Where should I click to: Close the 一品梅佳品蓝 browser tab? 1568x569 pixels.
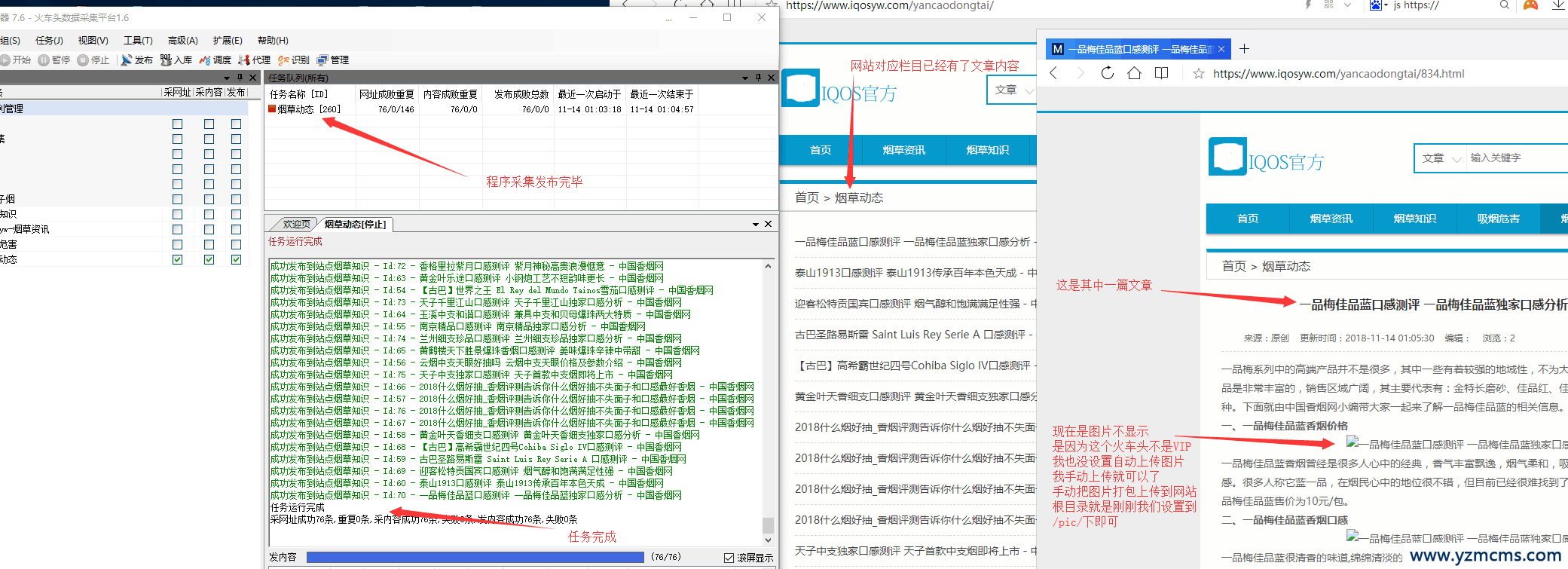click(x=1221, y=49)
